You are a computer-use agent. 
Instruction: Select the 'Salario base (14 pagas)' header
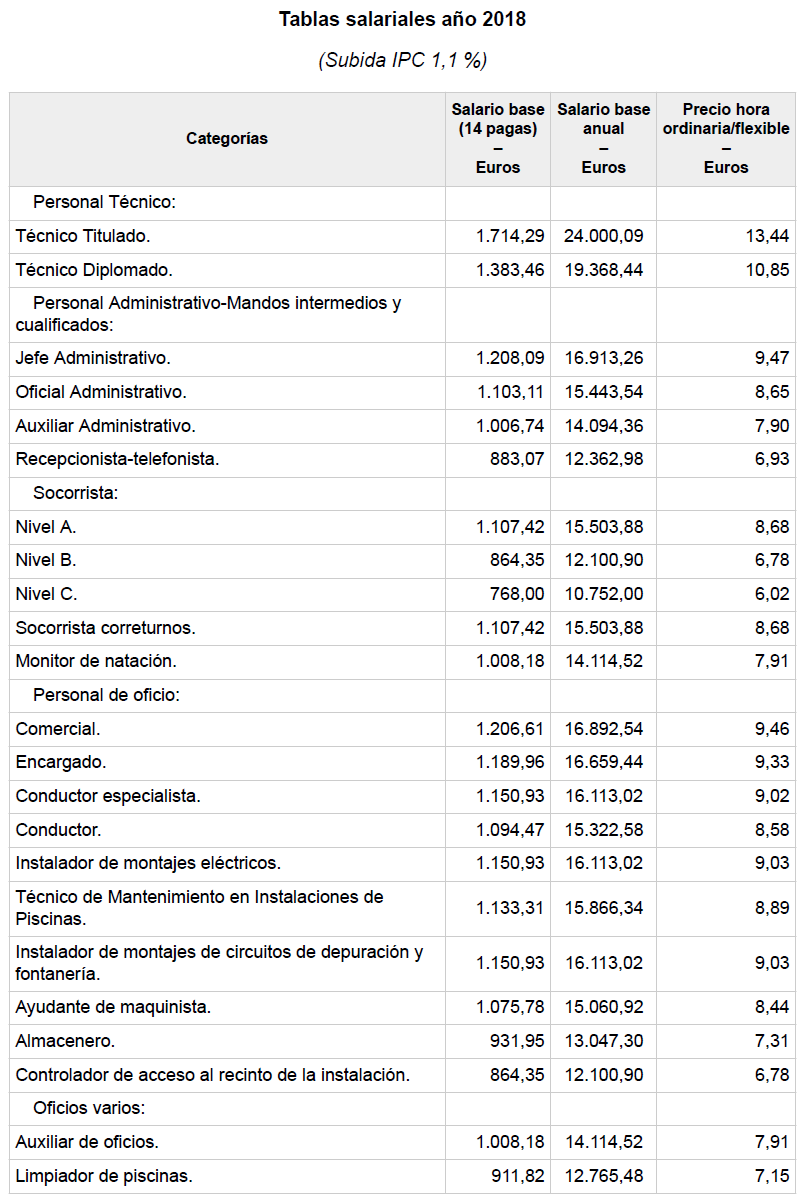pyautogui.click(x=498, y=138)
